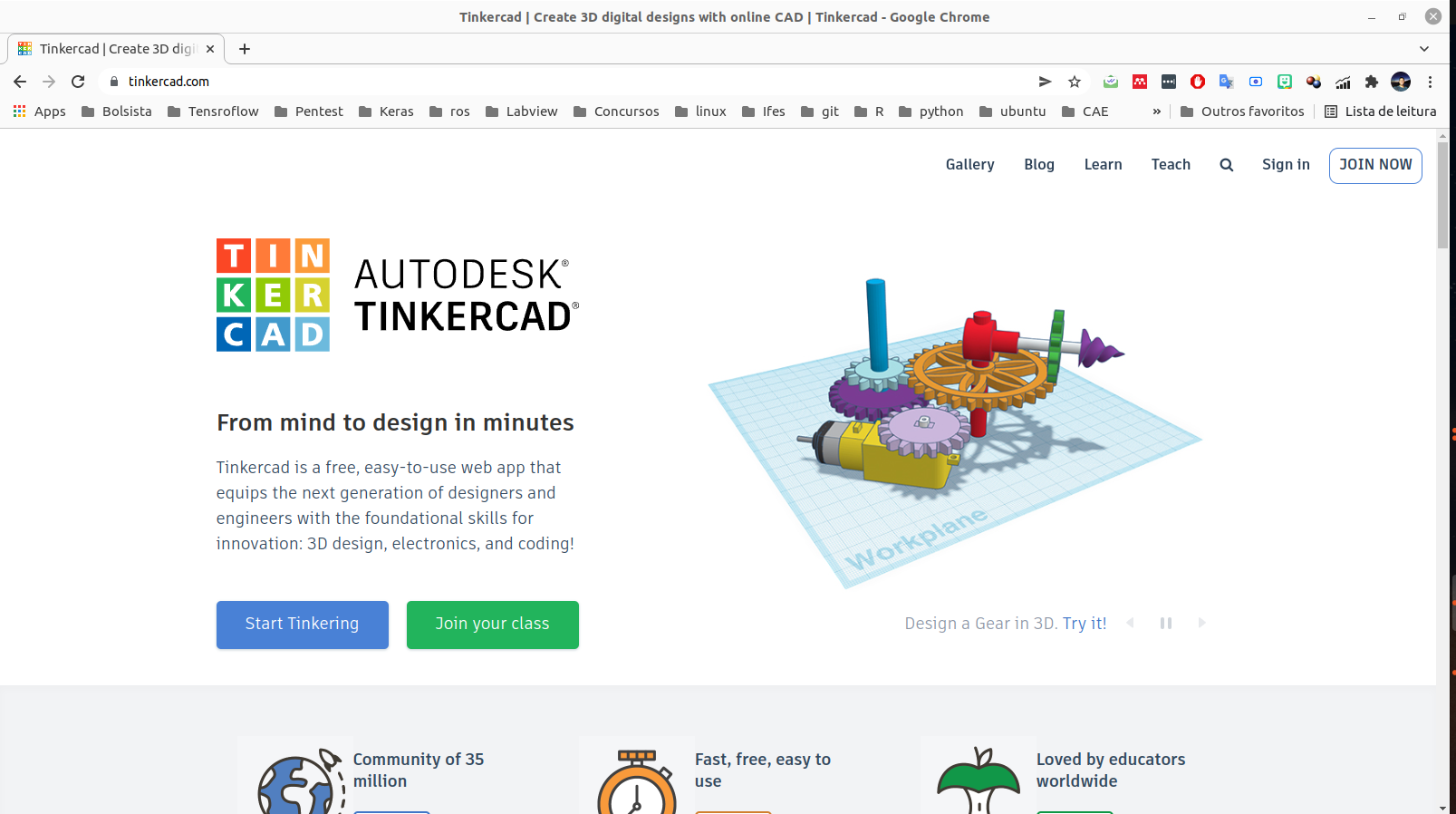Click the padlock site info icon
The image size is (1456, 814).
pos(114,82)
